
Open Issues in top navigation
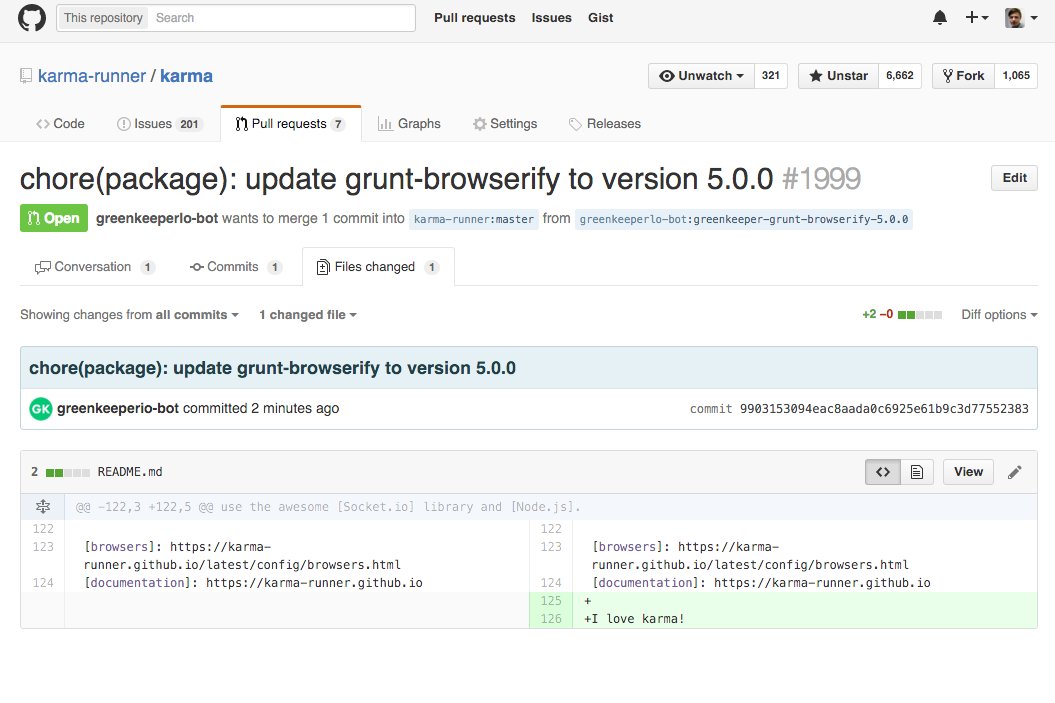551,18
